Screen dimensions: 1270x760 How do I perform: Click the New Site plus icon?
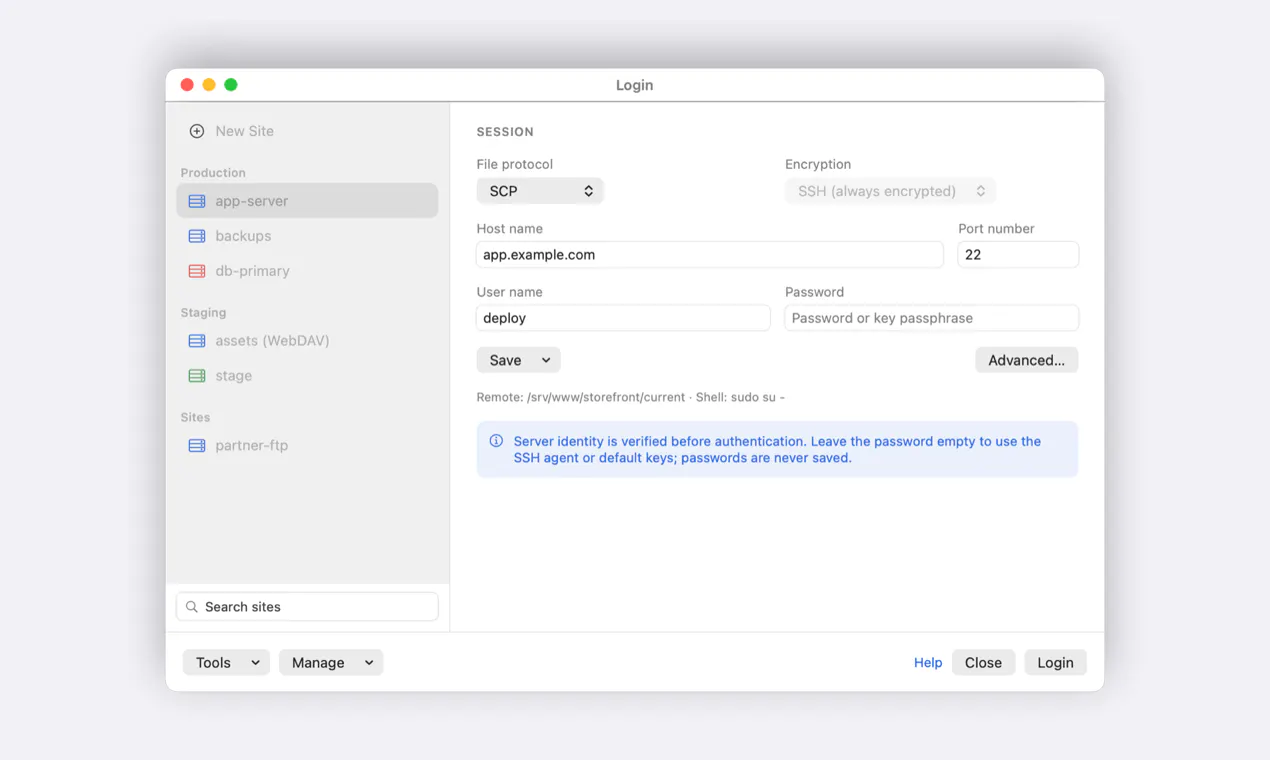pyautogui.click(x=197, y=131)
